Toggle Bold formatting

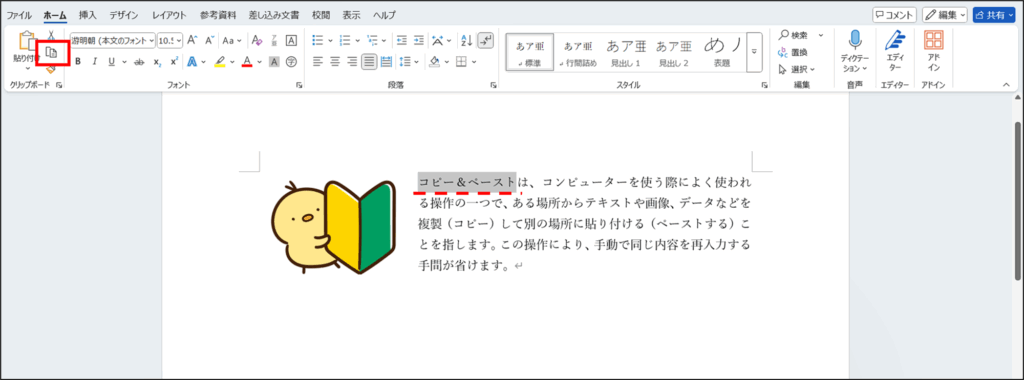click(78, 62)
